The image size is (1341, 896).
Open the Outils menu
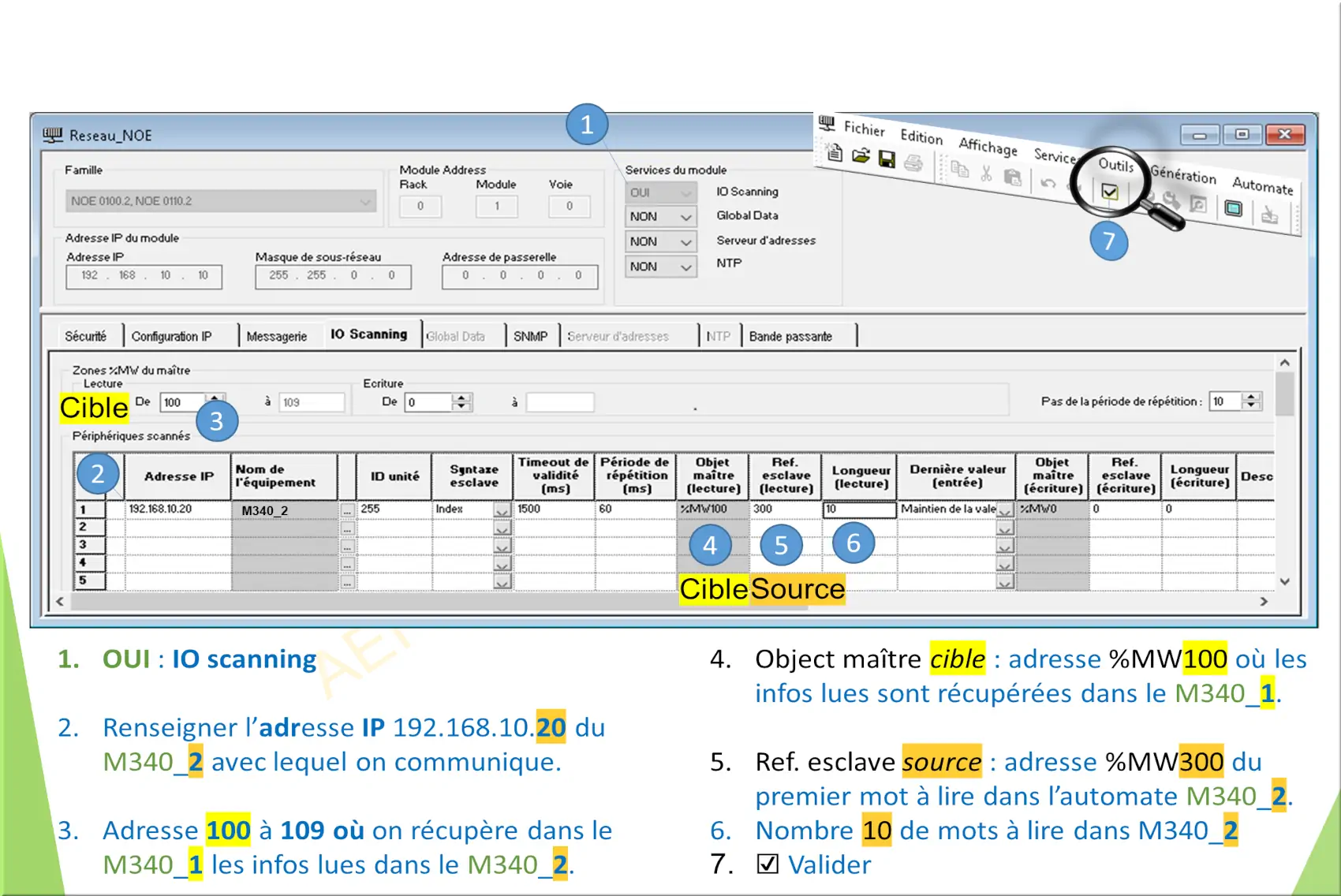(1115, 164)
